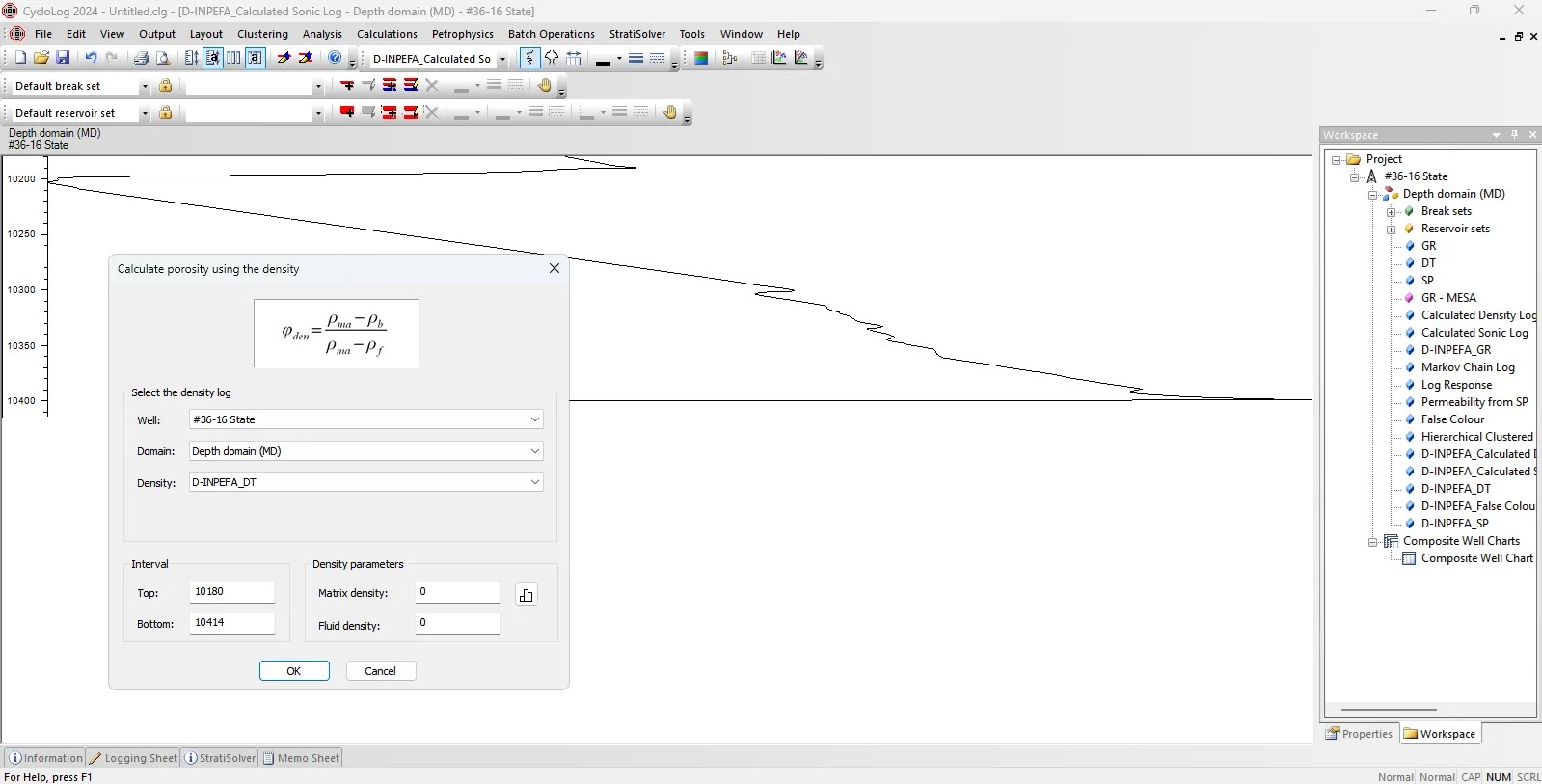1542x784 pixels.
Task: Click Cancel in the porosity dialog
Action: pyautogui.click(x=380, y=671)
